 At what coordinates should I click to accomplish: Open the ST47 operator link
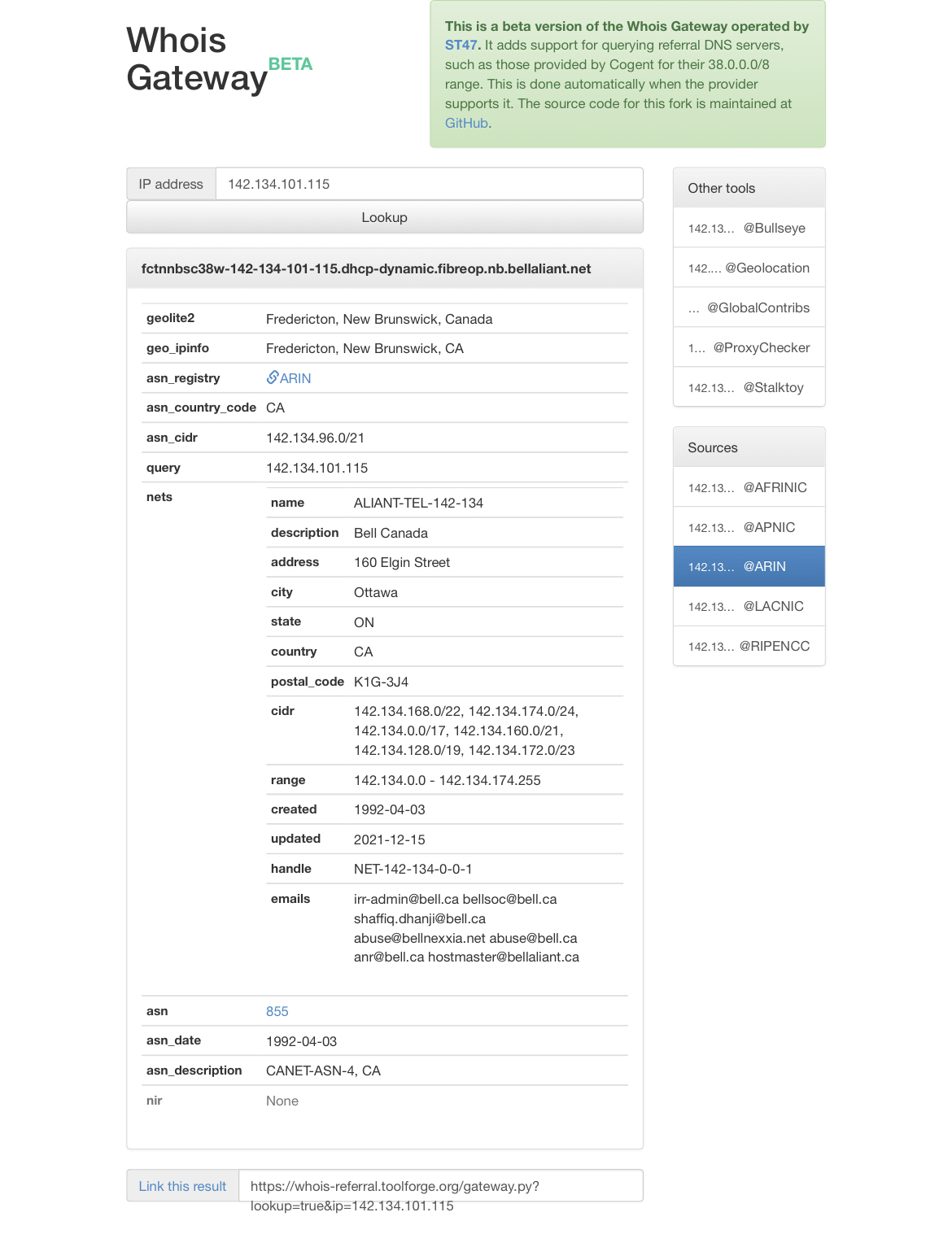coord(462,46)
